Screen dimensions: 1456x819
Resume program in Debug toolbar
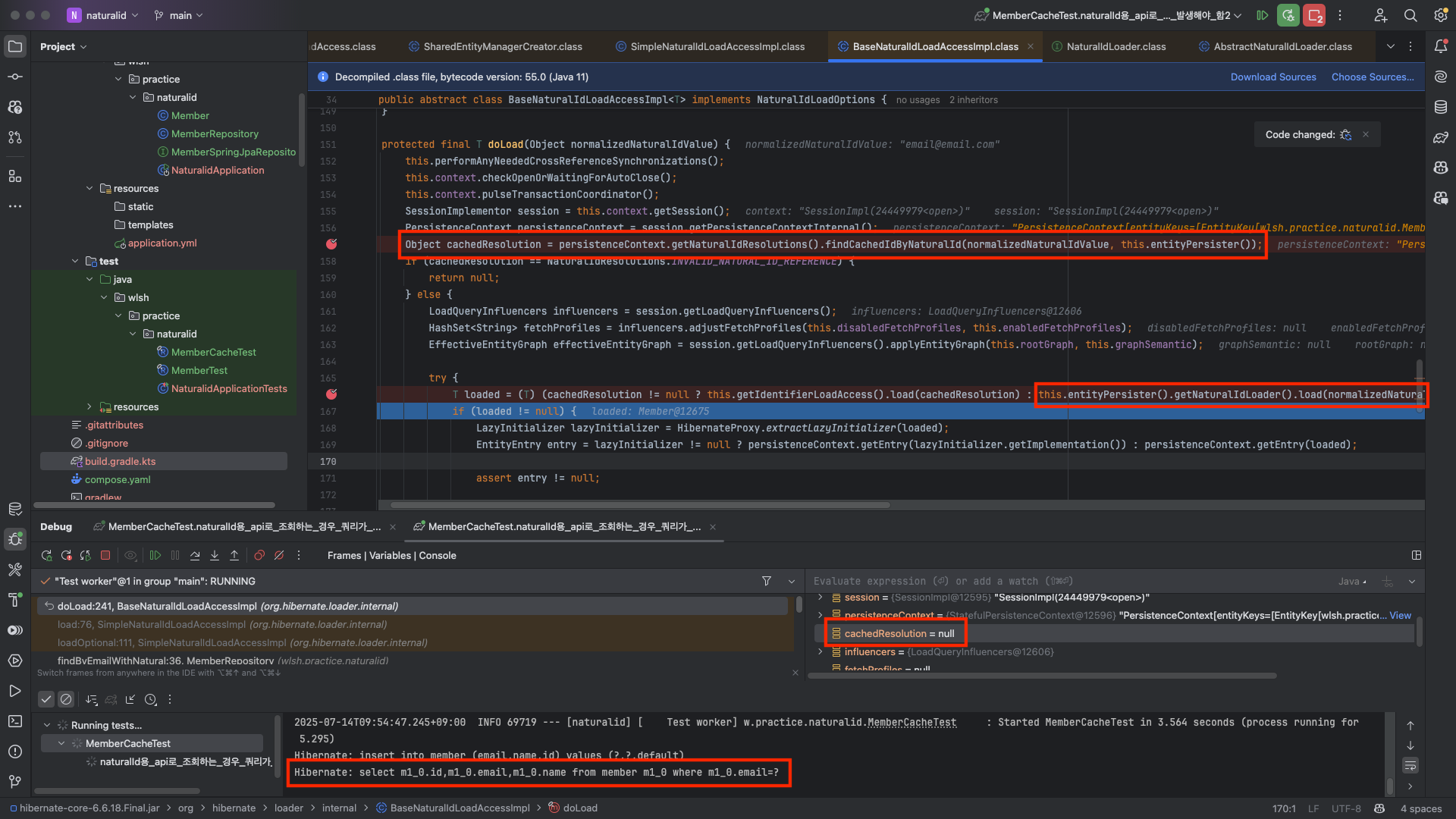(x=155, y=556)
